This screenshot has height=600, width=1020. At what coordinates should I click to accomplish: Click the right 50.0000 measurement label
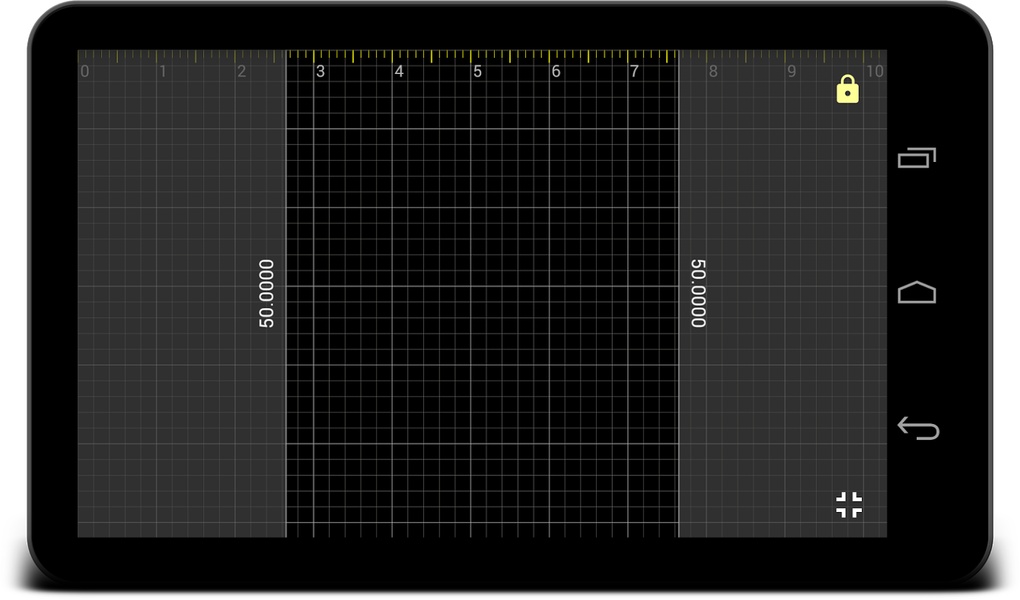click(x=698, y=293)
